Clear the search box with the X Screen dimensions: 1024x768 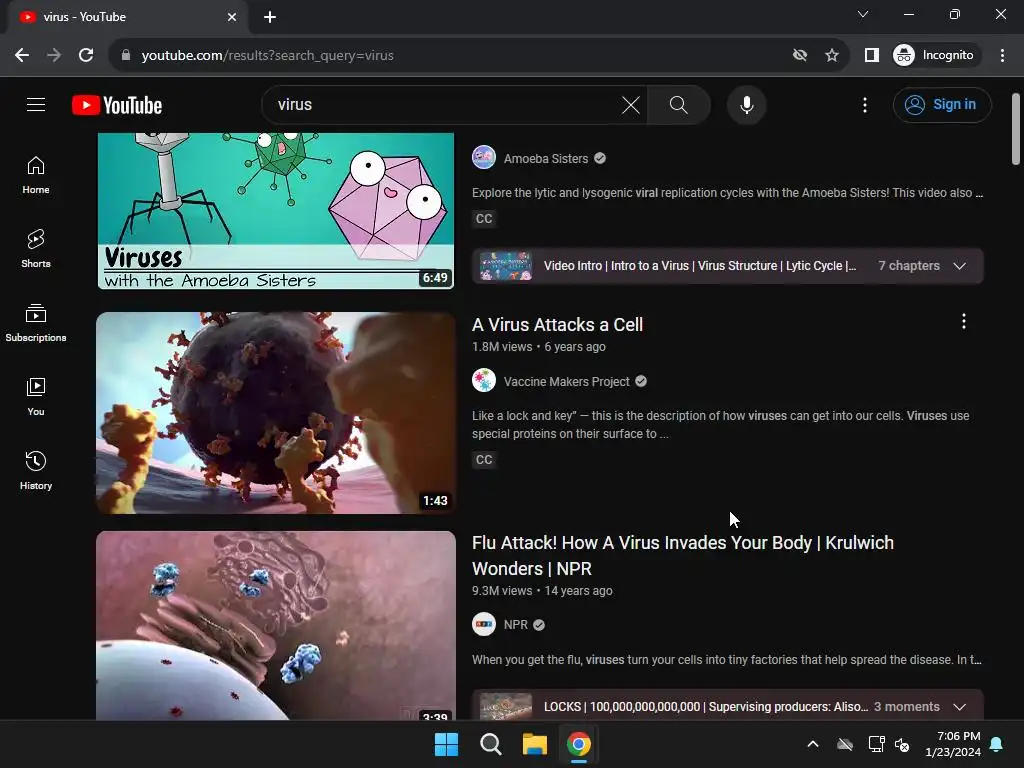pyautogui.click(x=630, y=104)
